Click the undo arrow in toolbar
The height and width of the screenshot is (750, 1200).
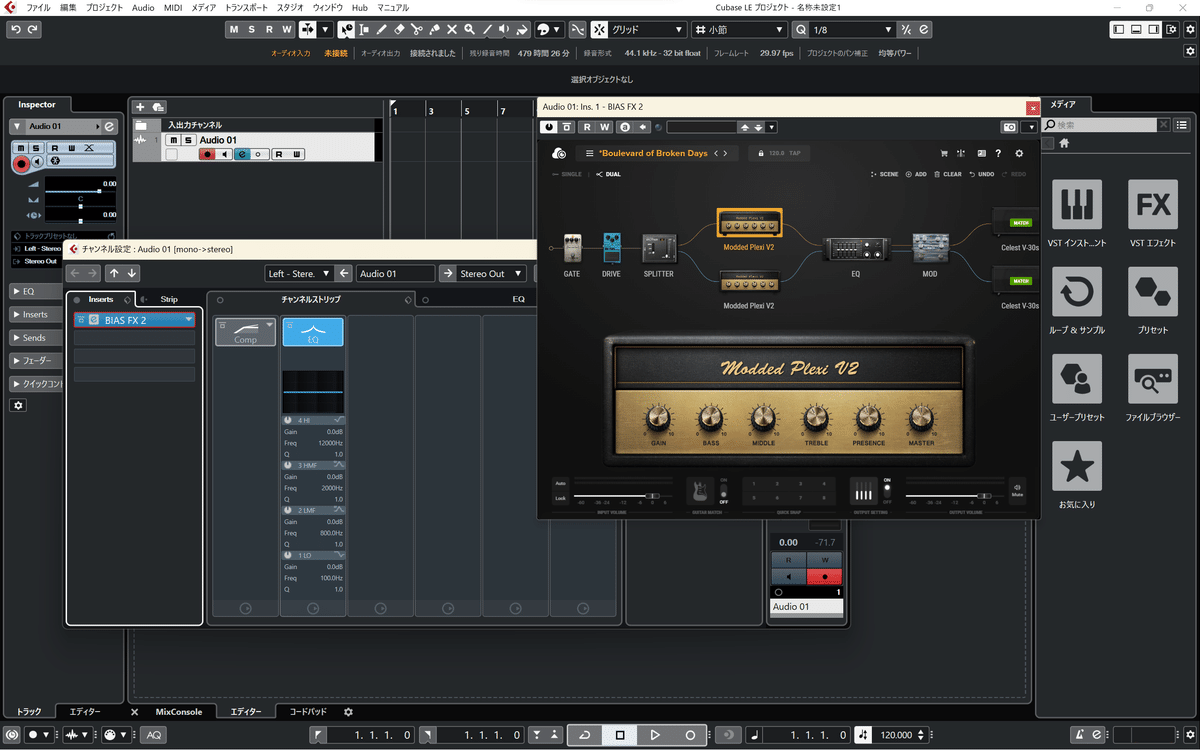pyautogui.click(x=15, y=30)
